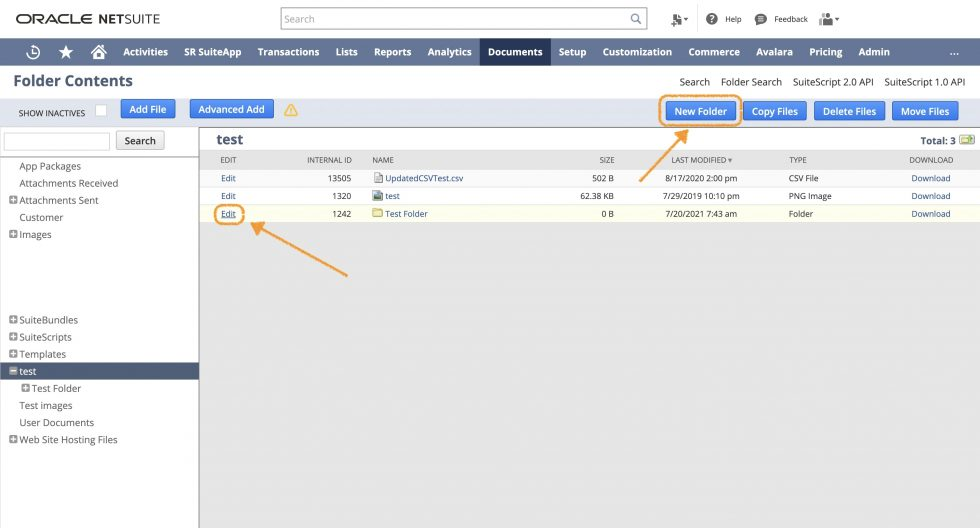
Task: Open the user role menu icon
Action: point(829,19)
